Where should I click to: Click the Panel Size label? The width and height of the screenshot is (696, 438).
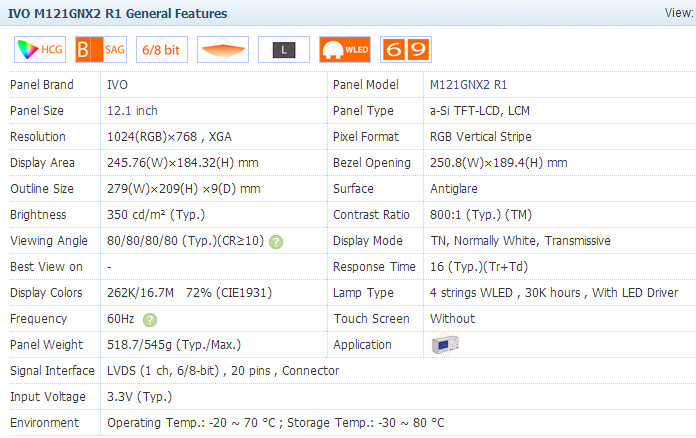click(37, 110)
